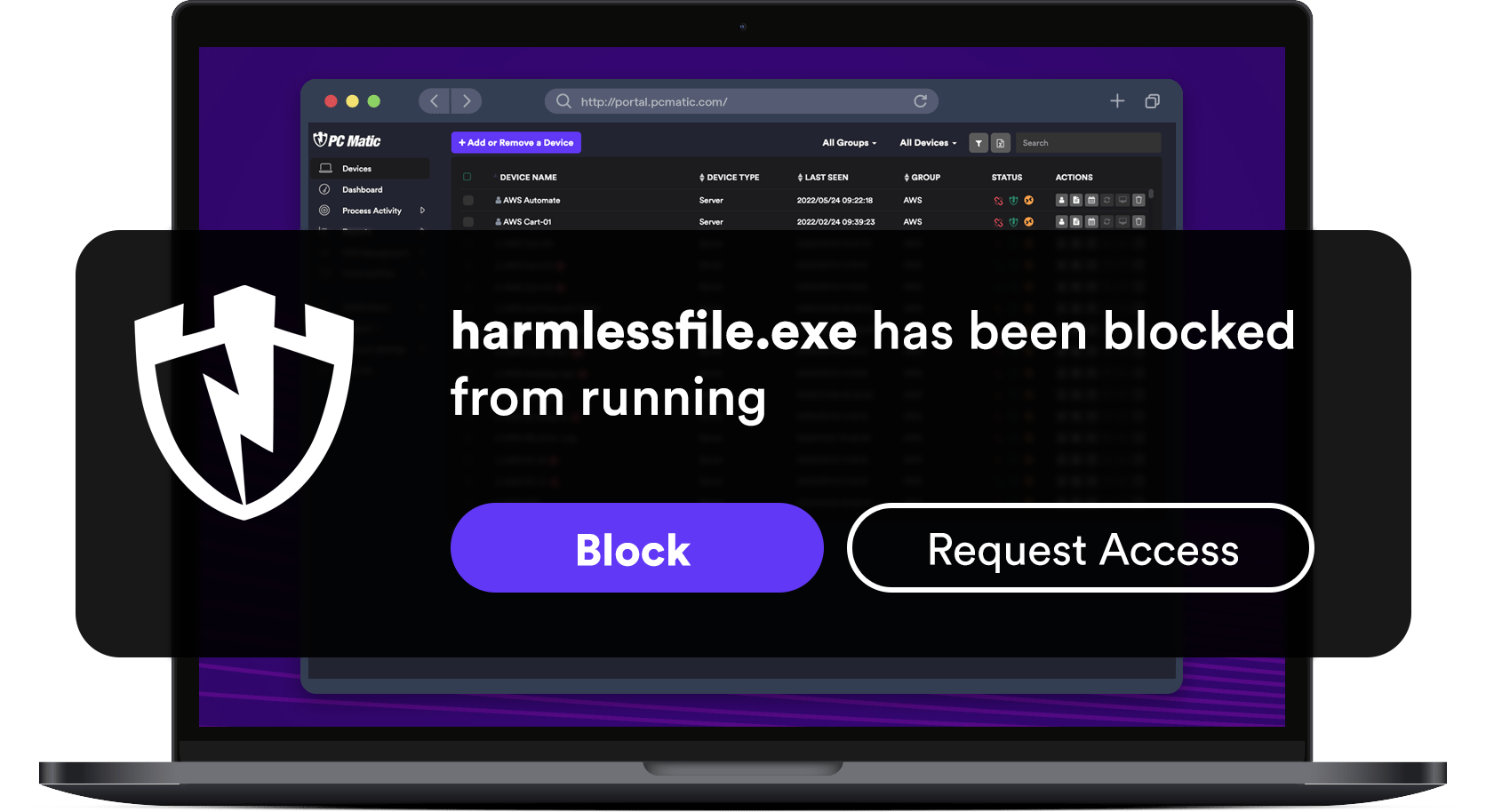
Task: Toggle the select-all checkbox in table header
Action: pos(467,177)
